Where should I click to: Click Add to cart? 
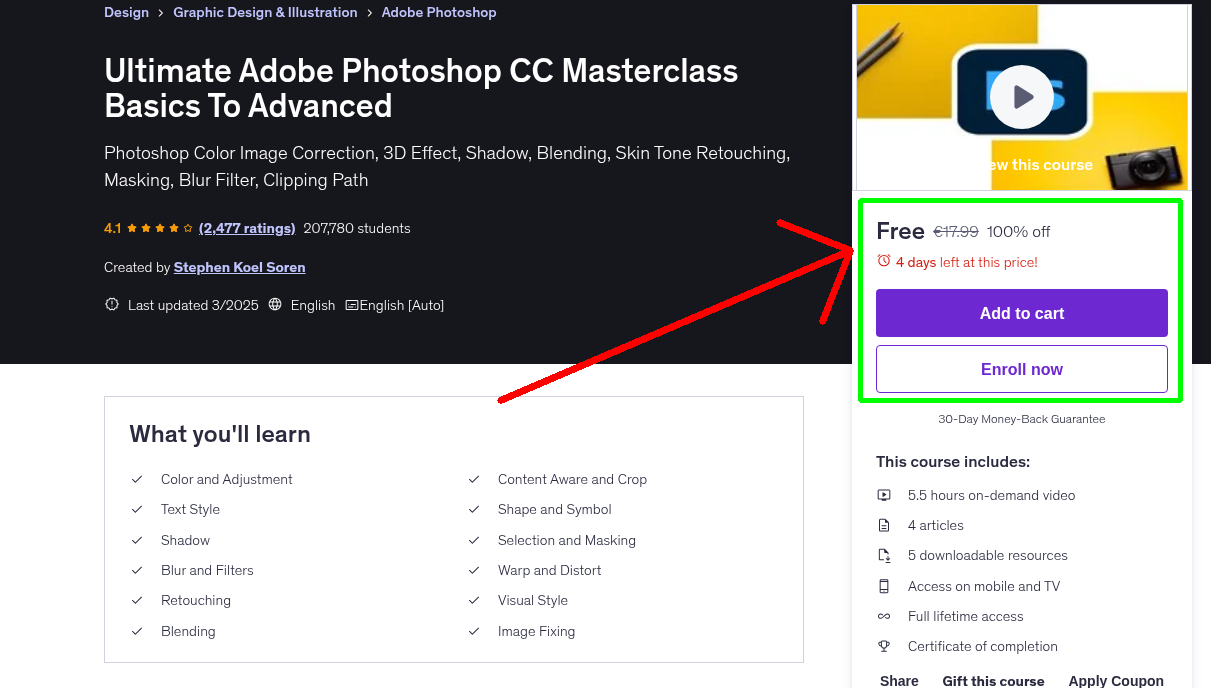pos(1021,313)
